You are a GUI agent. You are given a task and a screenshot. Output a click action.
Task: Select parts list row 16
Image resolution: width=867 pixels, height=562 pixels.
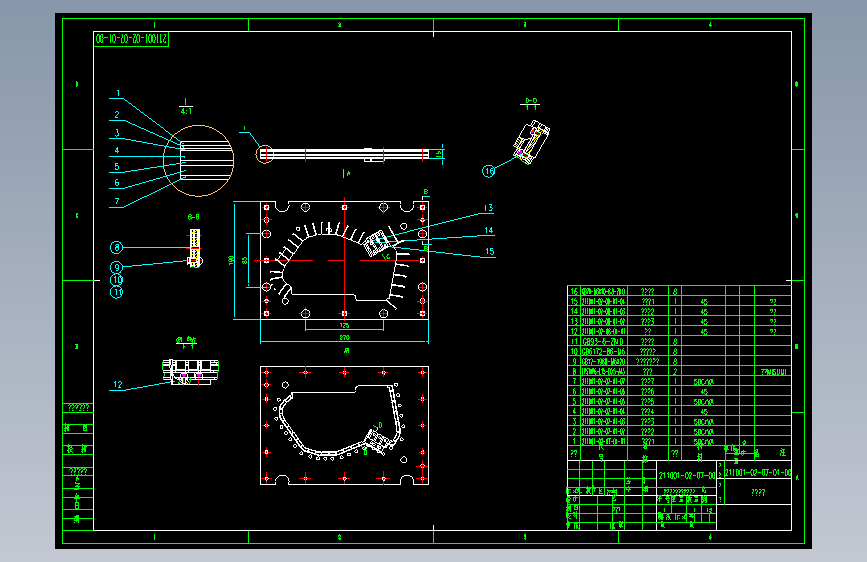click(680, 291)
